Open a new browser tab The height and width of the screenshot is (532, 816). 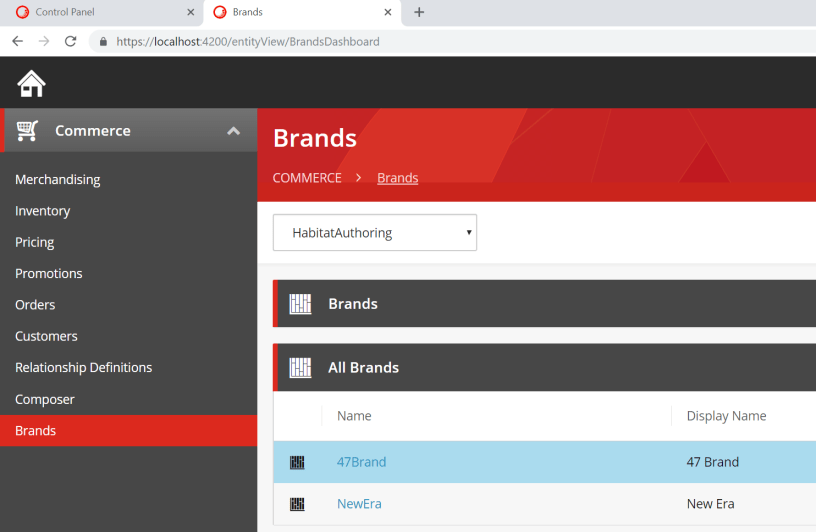tap(419, 12)
